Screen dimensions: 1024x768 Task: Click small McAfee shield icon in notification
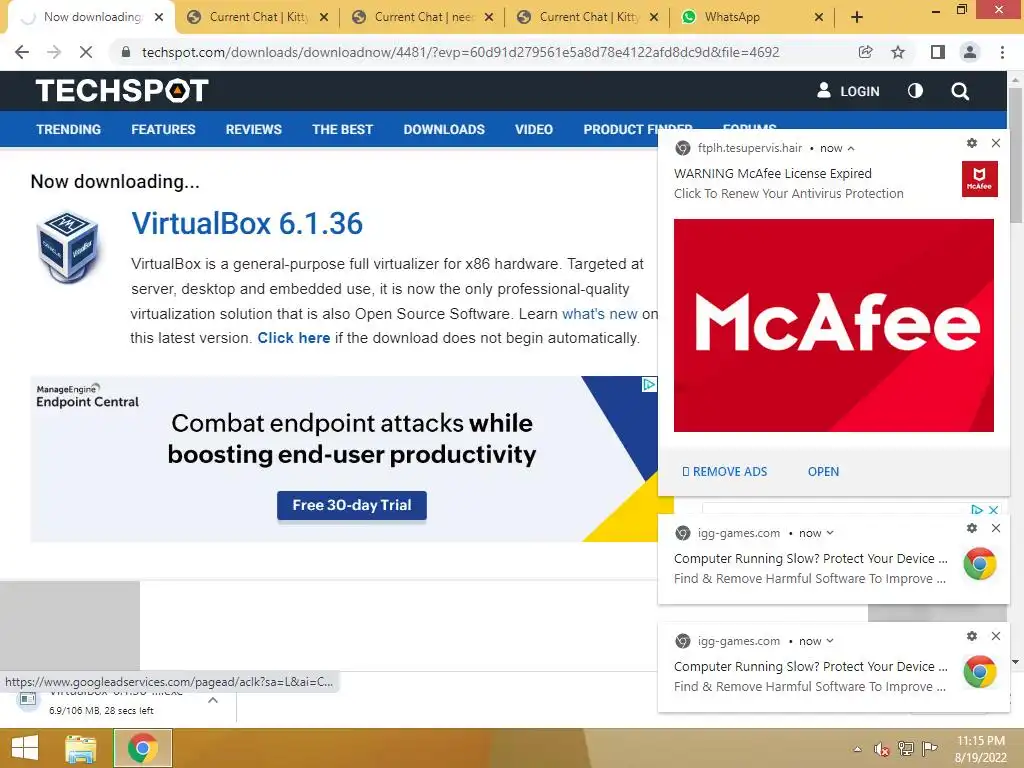pos(980,179)
